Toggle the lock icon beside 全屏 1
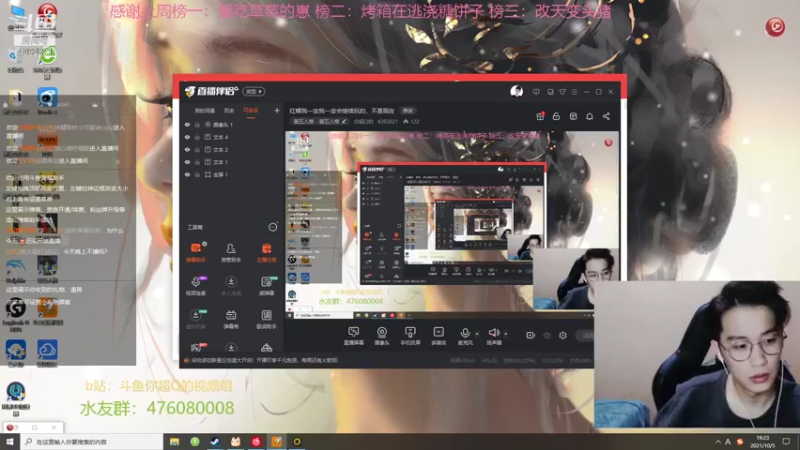800x450 pixels. tap(197, 174)
